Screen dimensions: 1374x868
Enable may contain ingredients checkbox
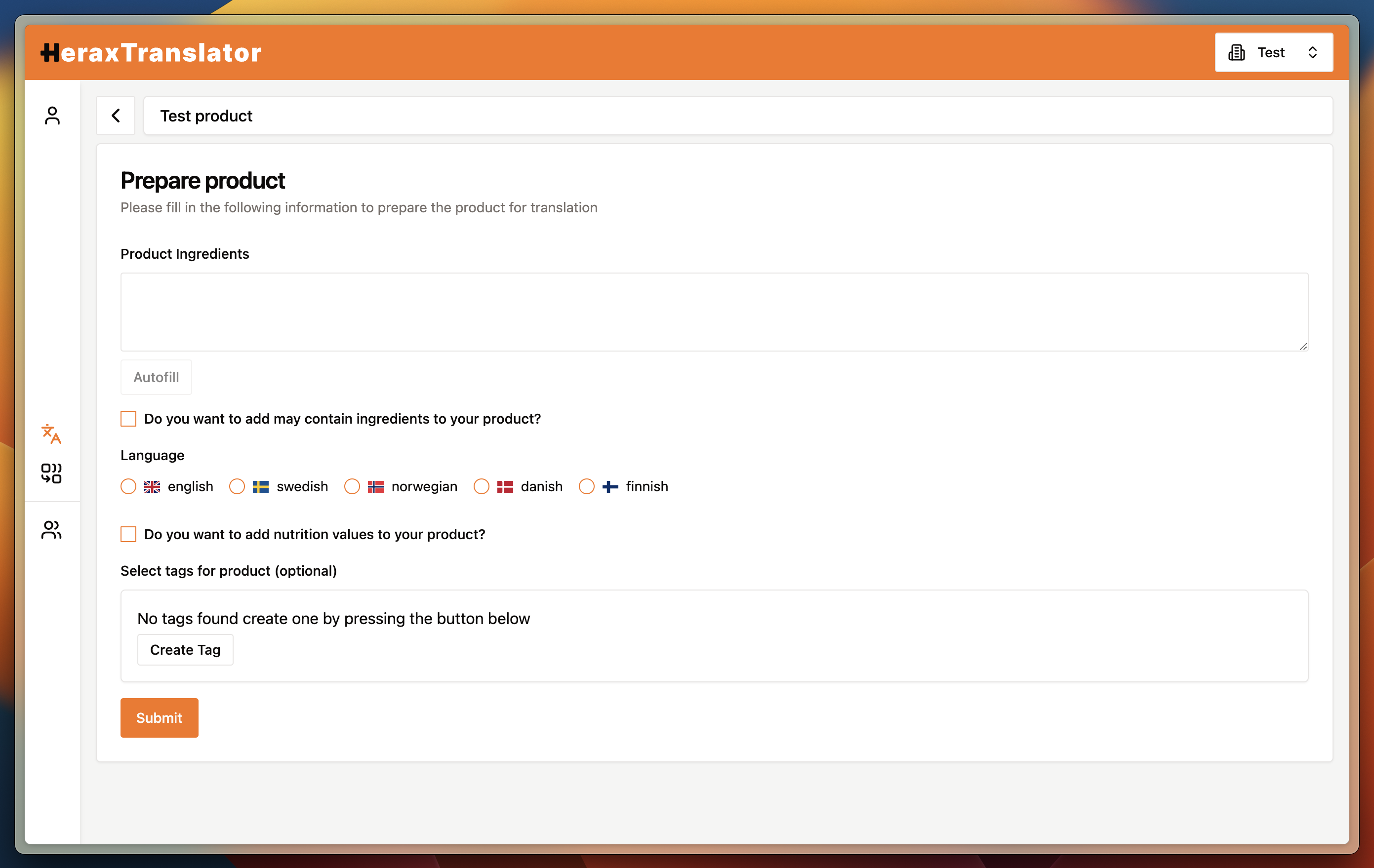(x=128, y=418)
